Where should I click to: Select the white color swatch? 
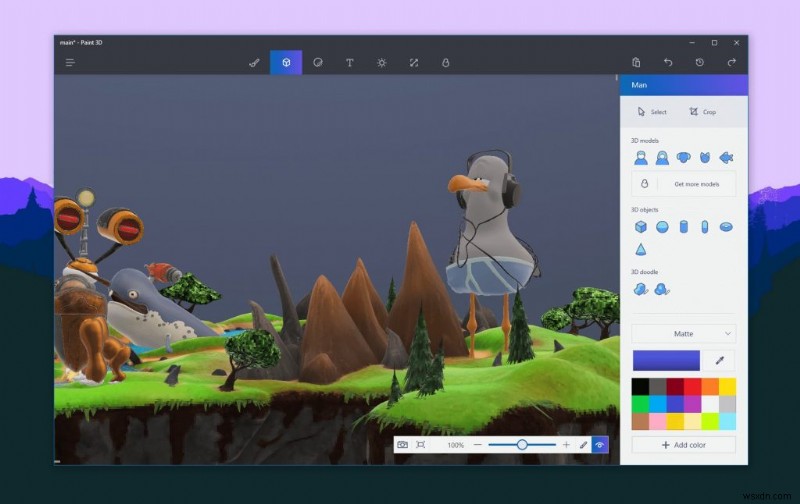[710, 404]
